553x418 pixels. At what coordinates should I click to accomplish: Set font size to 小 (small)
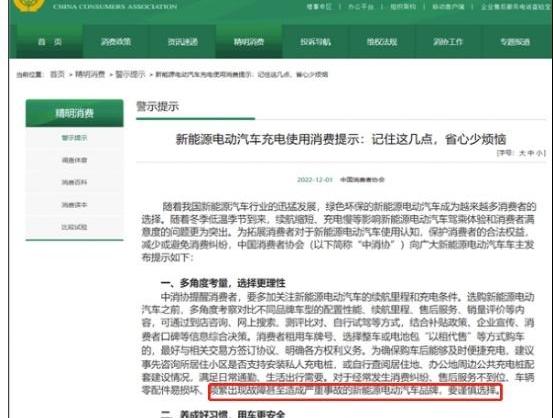pos(540,153)
